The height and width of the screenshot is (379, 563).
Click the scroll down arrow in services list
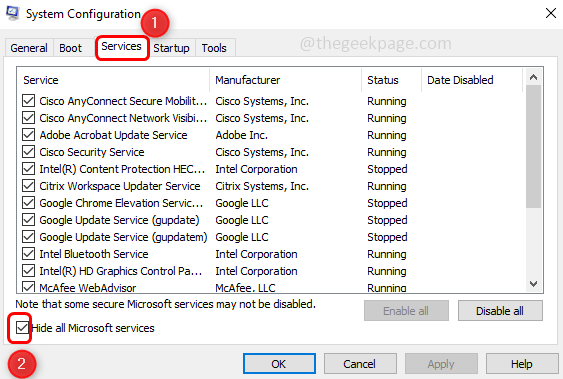coord(534,284)
